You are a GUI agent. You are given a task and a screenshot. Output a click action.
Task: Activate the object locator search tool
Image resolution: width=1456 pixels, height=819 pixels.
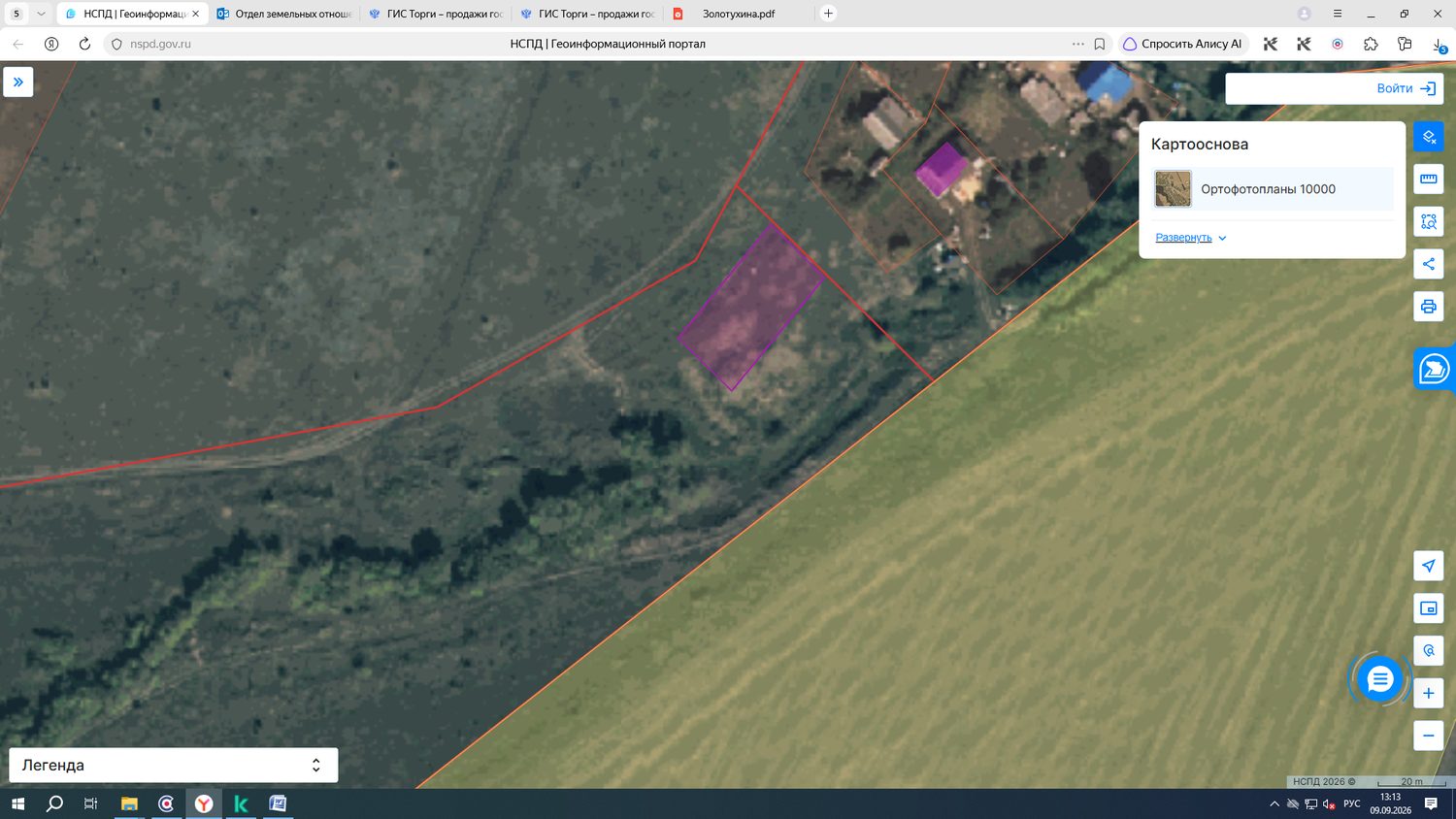(1429, 650)
